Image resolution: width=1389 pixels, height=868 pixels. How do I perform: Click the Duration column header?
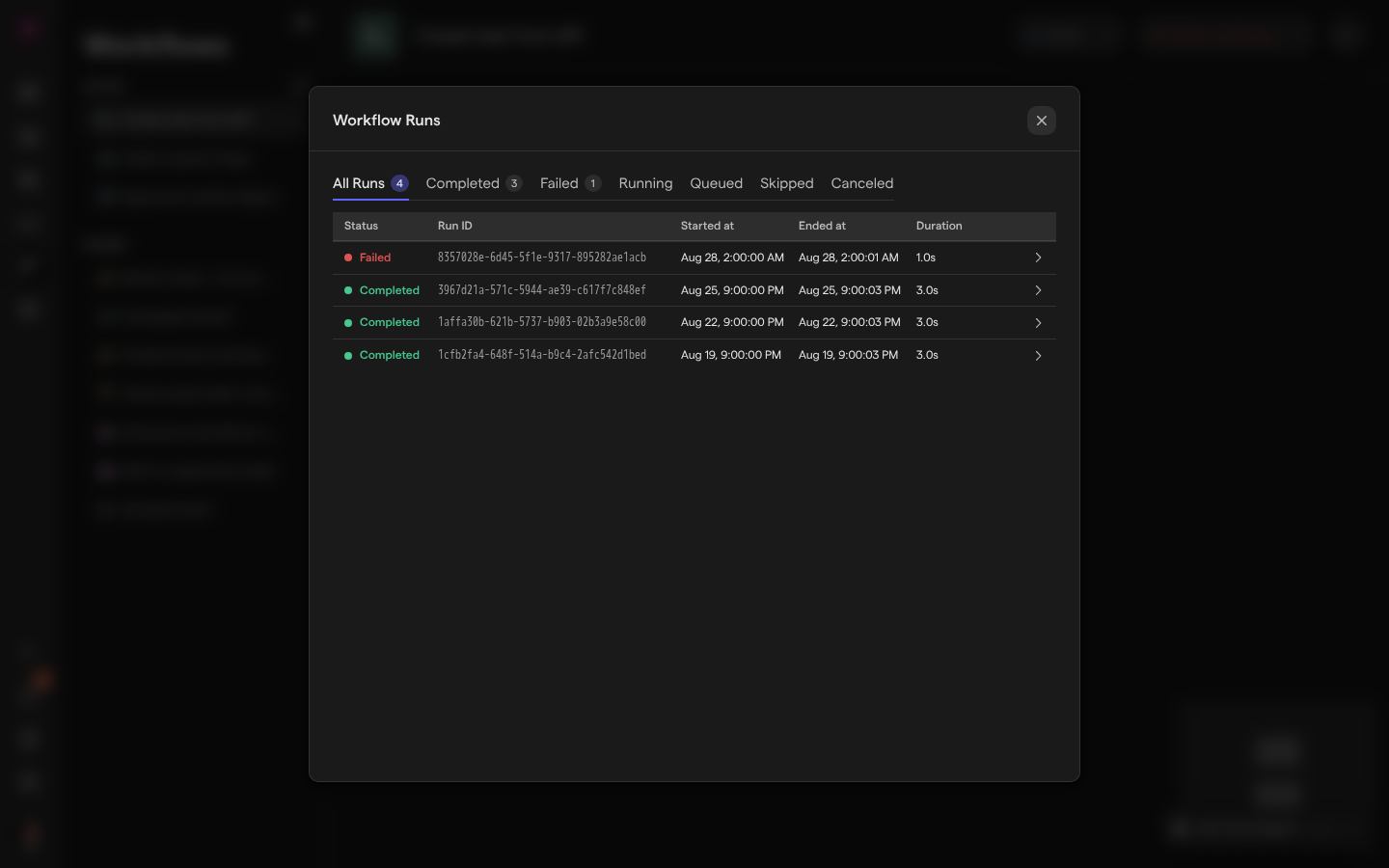(x=940, y=226)
